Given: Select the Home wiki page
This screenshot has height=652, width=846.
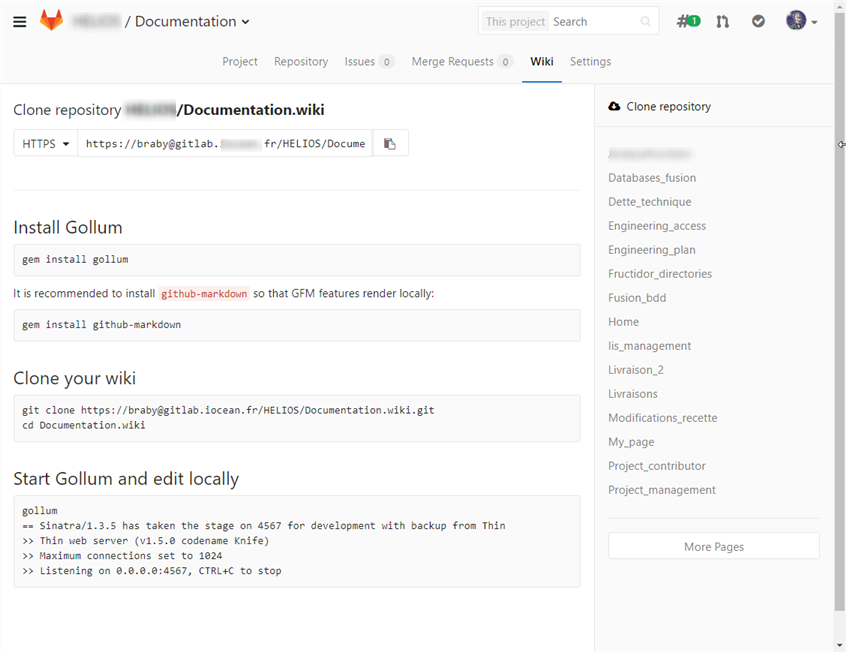Looking at the screenshot, I should pyautogui.click(x=623, y=321).
